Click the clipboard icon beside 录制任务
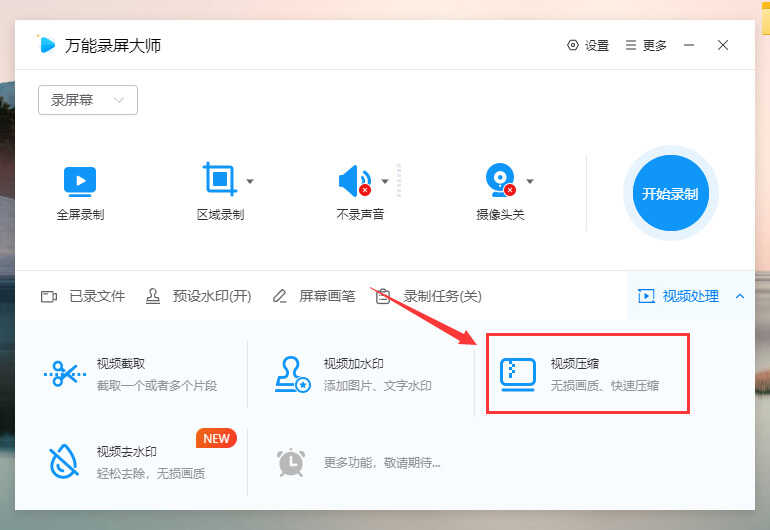Viewport: 770px width, 530px height. click(383, 296)
